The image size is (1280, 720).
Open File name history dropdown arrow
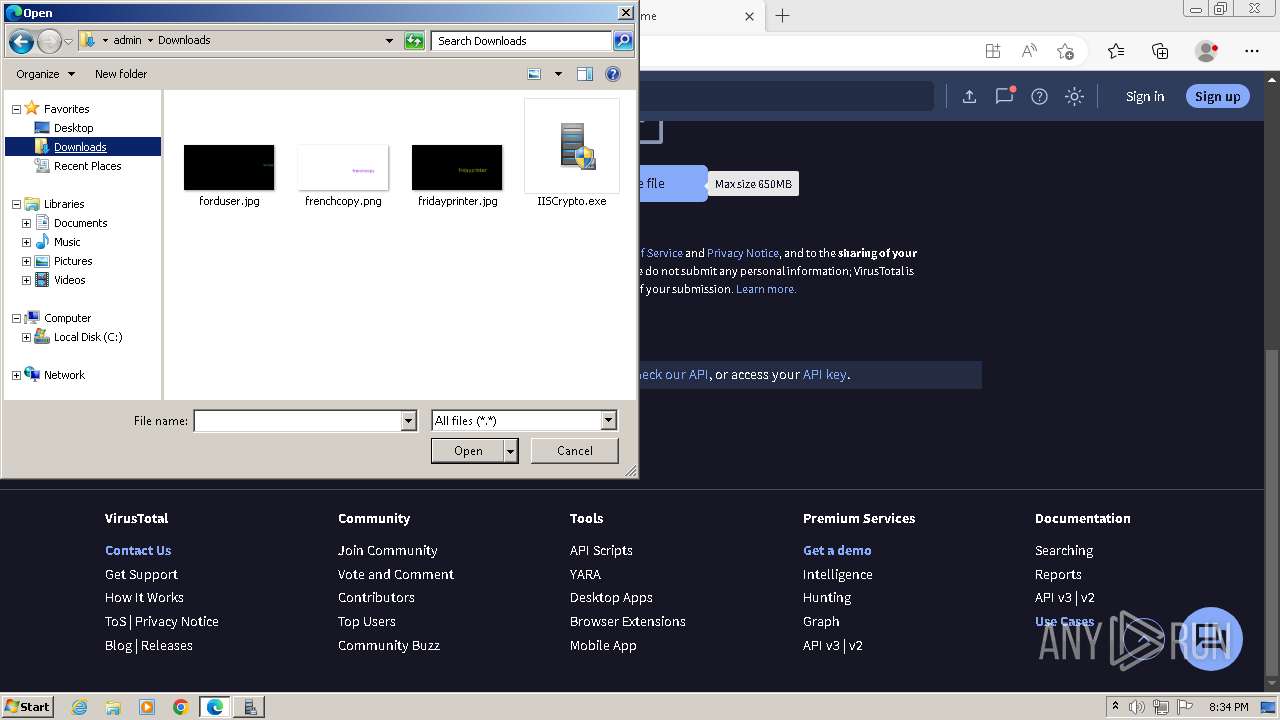408,421
